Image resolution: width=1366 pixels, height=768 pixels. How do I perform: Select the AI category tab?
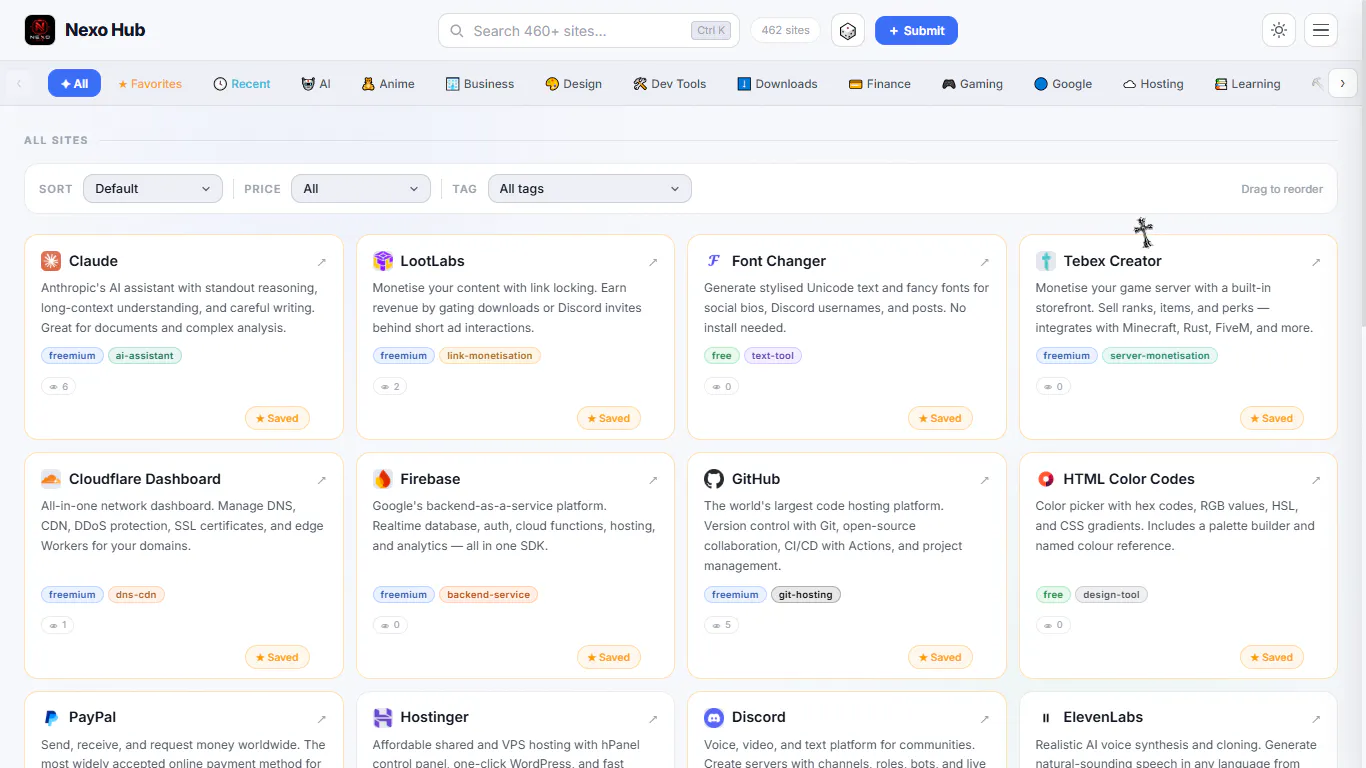point(316,84)
